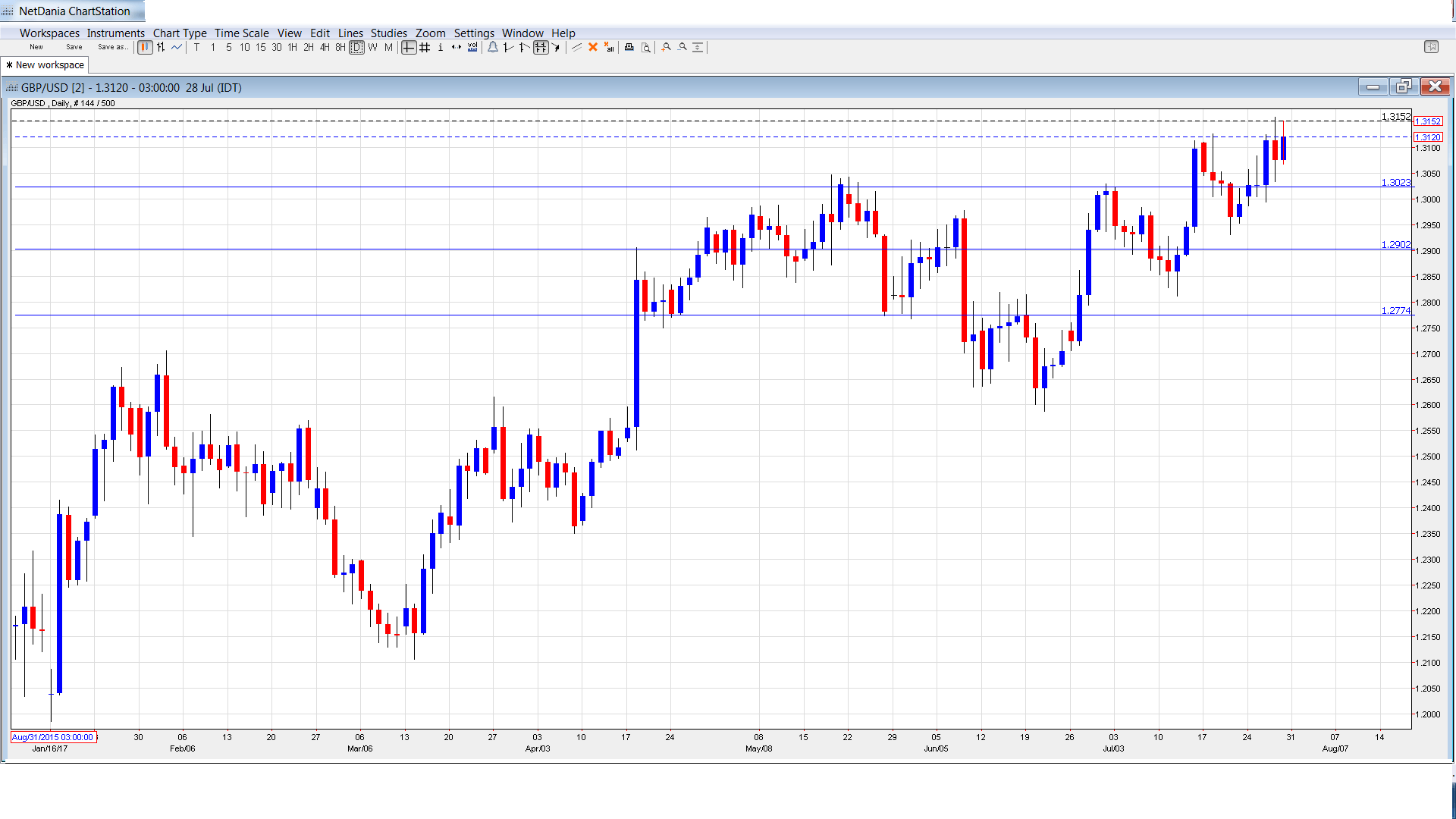Open the View menu
This screenshot has height=819, width=1456.
289,33
